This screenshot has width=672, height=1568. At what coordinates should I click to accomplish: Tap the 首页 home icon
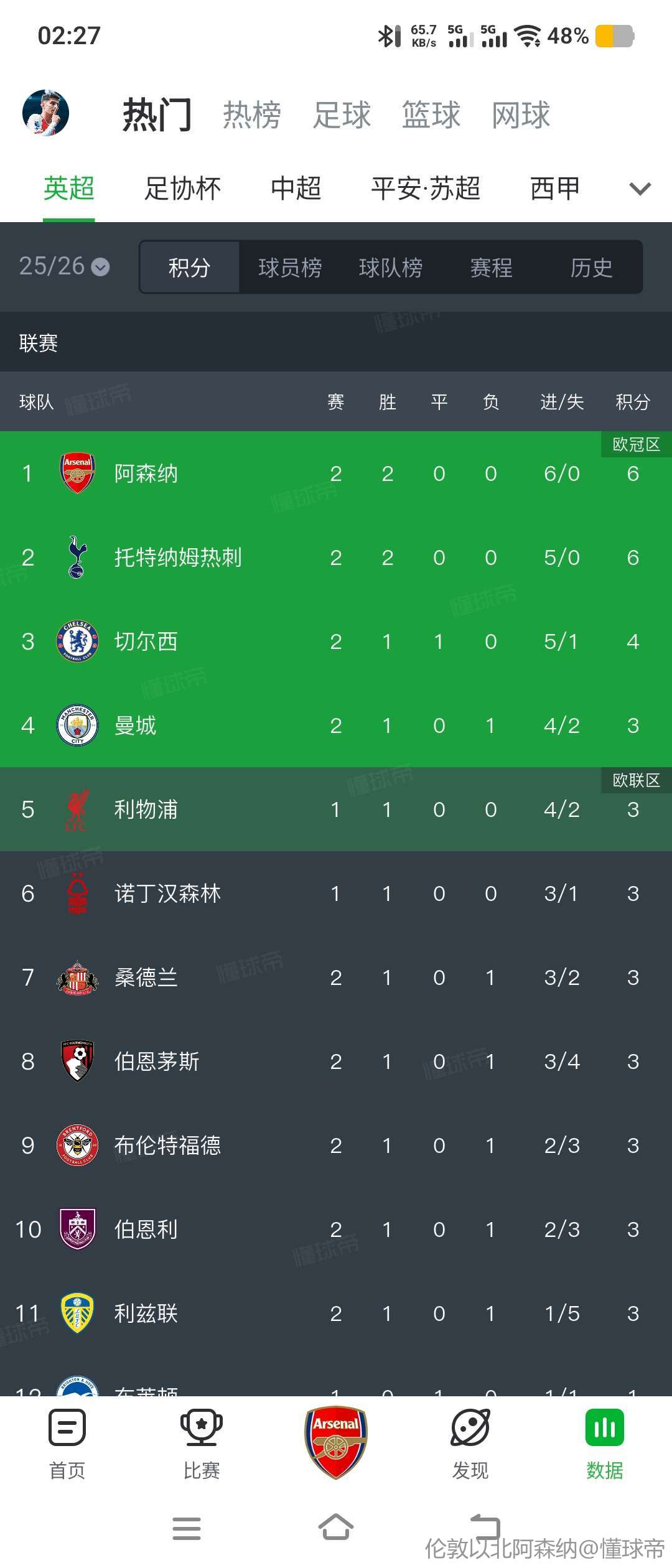(x=67, y=1427)
